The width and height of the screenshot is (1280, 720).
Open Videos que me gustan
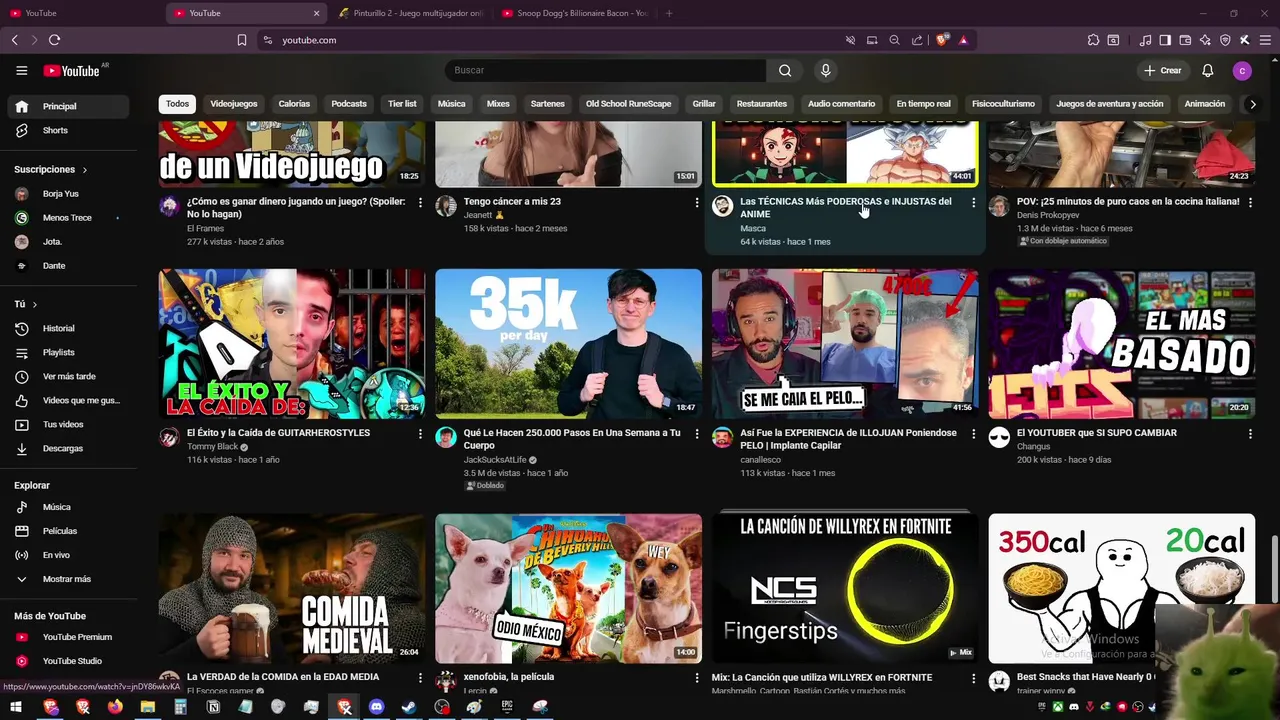68,400
